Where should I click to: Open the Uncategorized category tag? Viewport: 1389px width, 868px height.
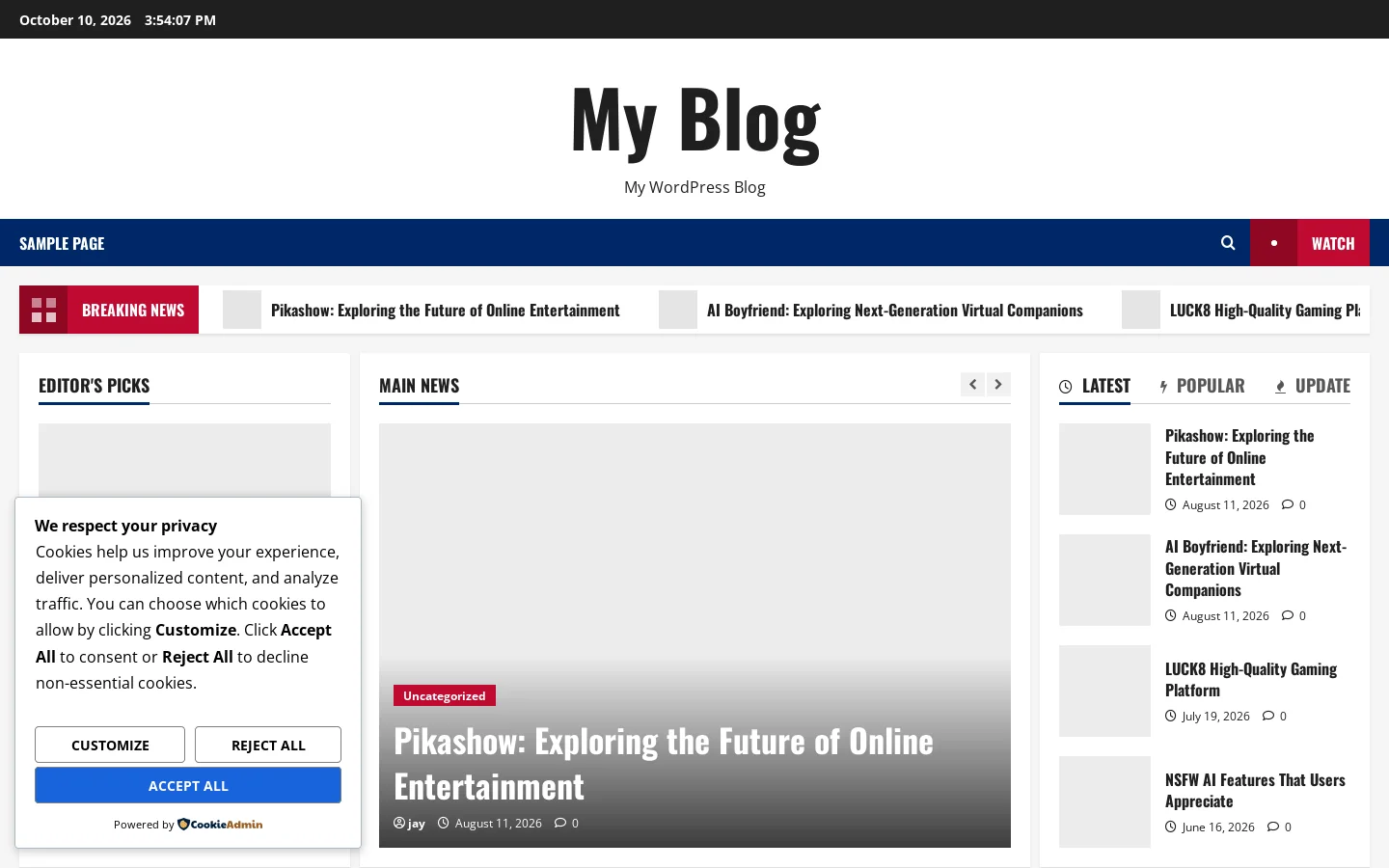(x=445, y=695)
